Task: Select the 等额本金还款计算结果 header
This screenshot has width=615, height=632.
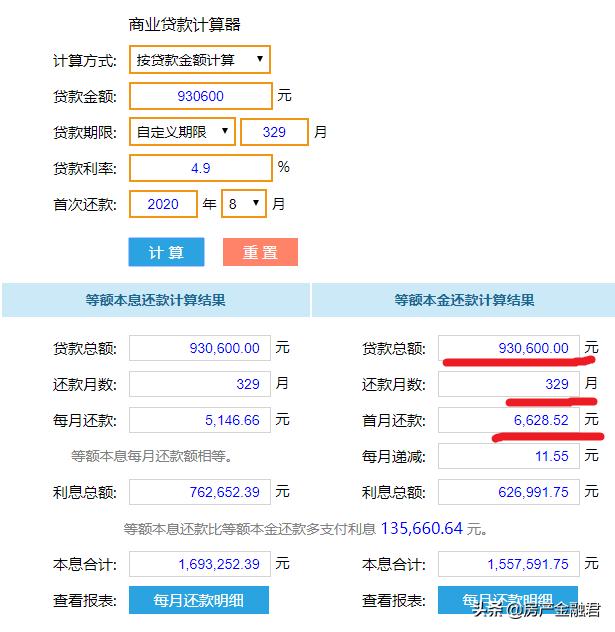Action: click(x=464, y=300)
